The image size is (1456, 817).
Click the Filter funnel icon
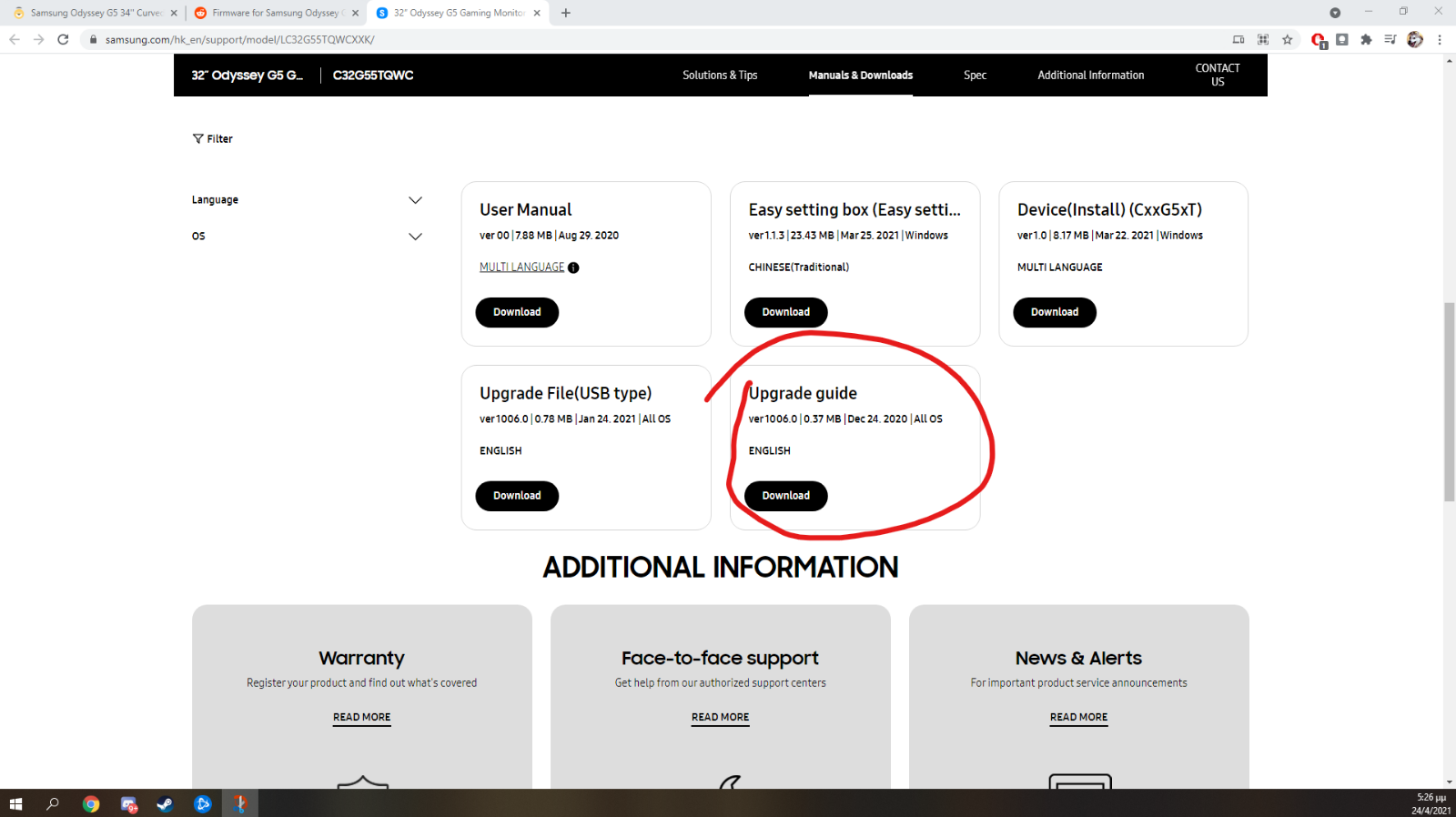[x=197, y=139]
